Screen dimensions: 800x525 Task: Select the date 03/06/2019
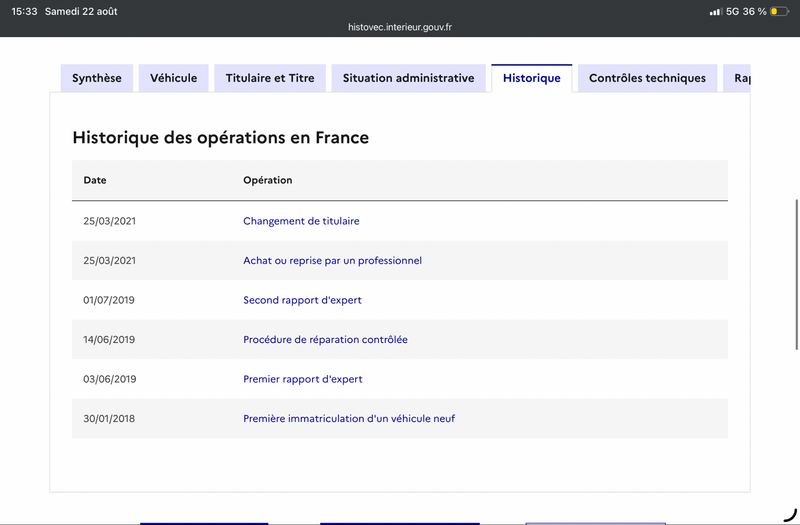[x=110, y=379]
